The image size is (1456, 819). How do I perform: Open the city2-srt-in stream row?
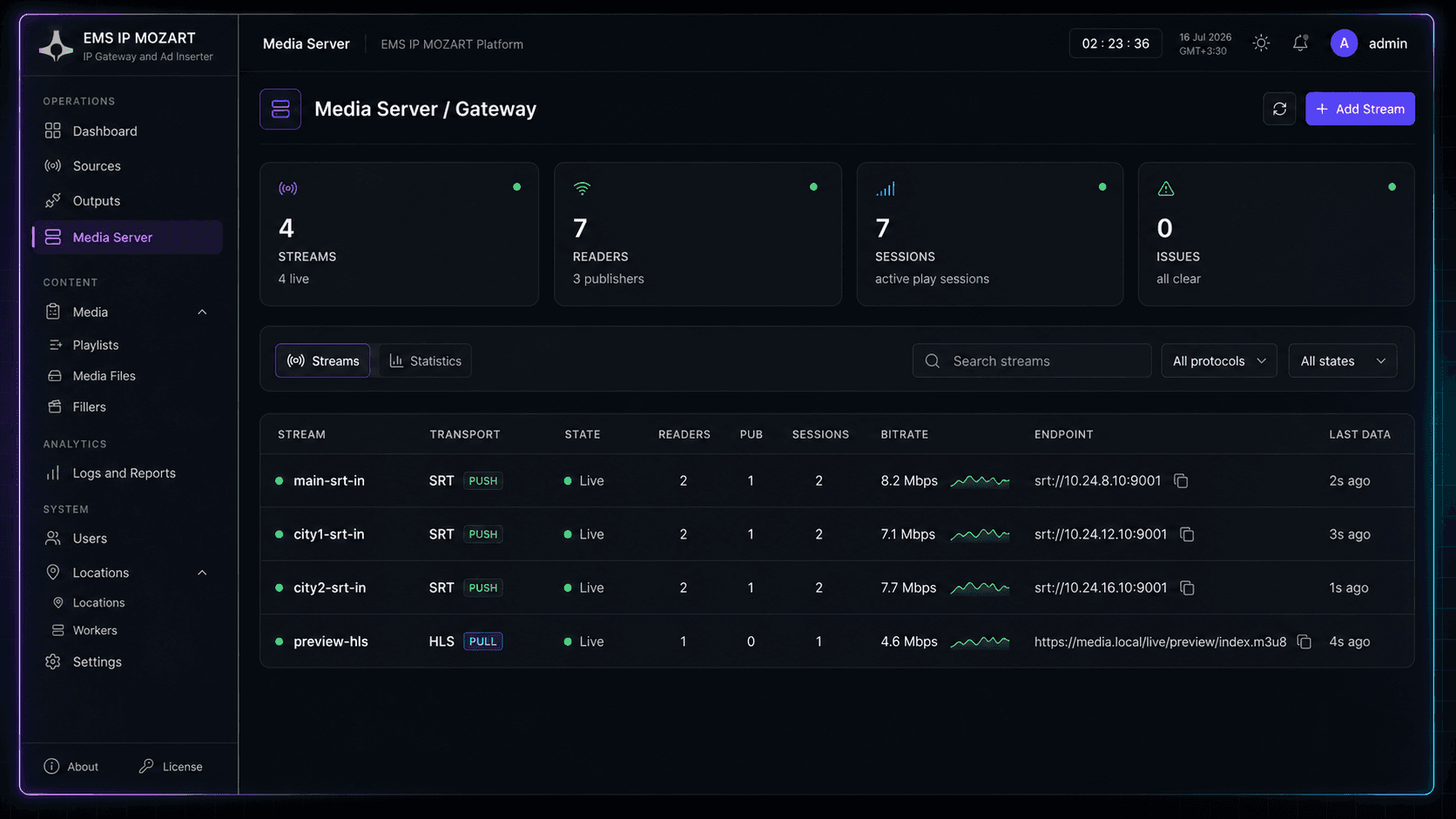837,587
